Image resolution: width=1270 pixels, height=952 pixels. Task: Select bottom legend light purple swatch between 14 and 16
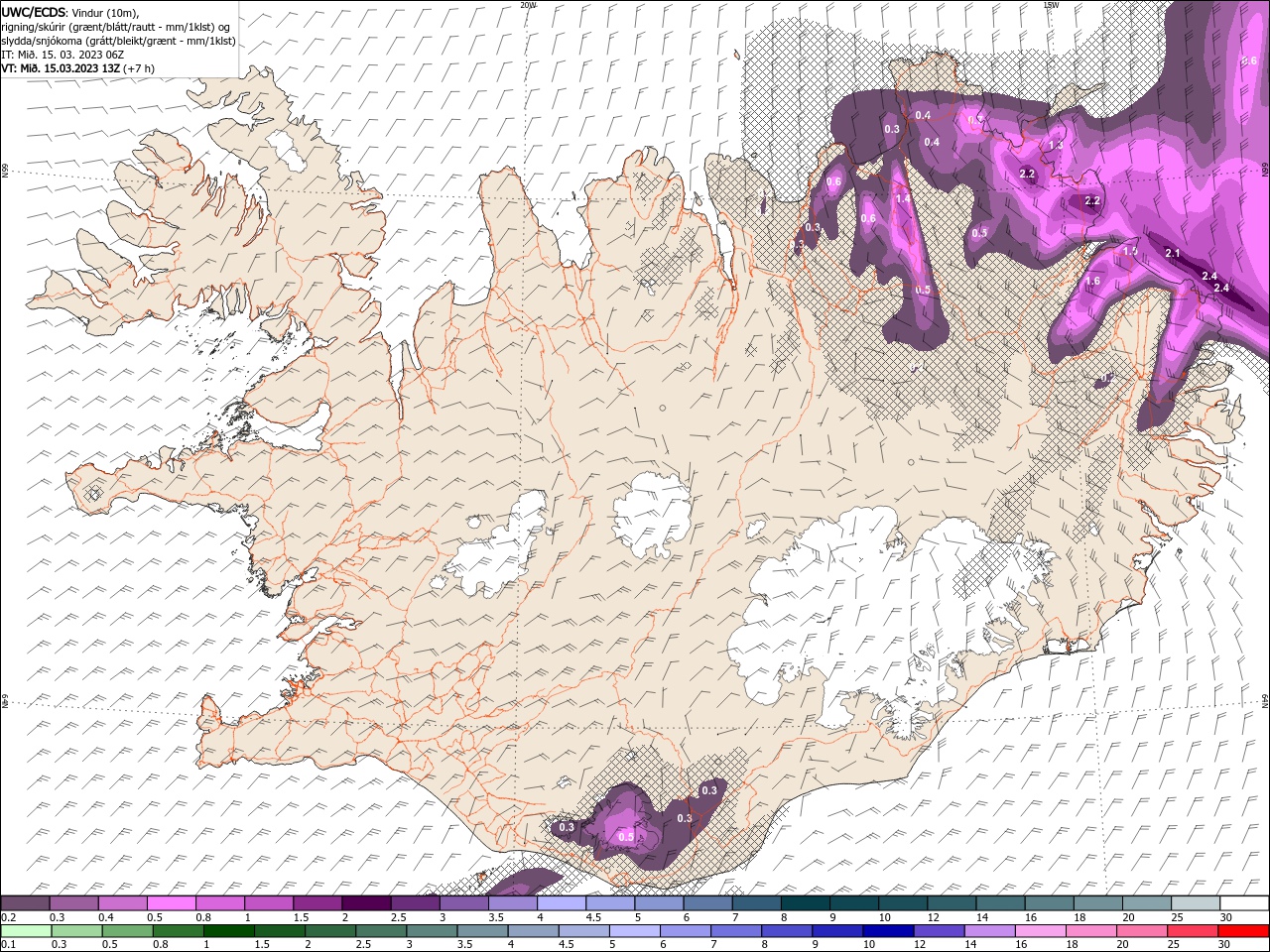(989, 931)
